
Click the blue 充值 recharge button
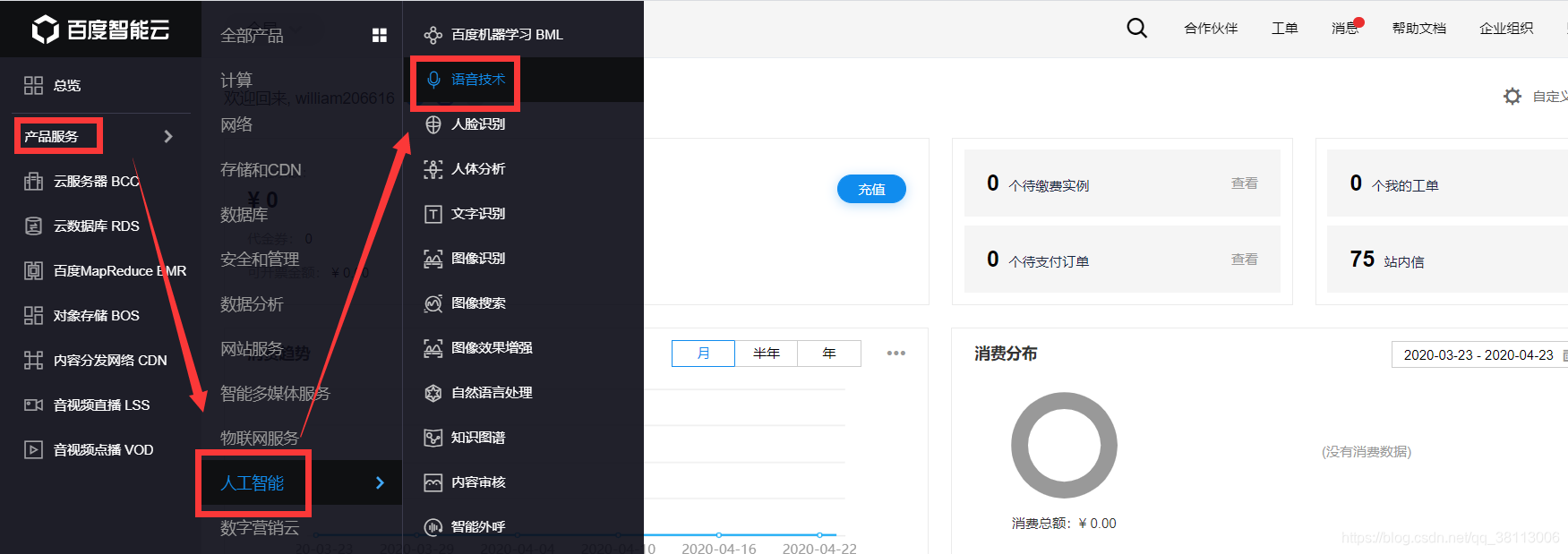[x=871, y=189]
